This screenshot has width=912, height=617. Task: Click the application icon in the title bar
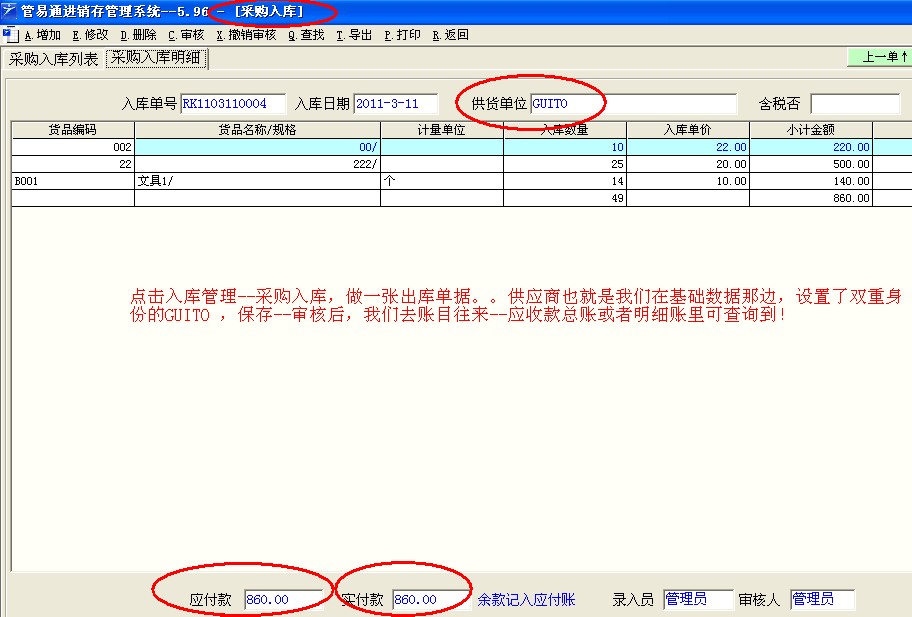tap(9, 10)
